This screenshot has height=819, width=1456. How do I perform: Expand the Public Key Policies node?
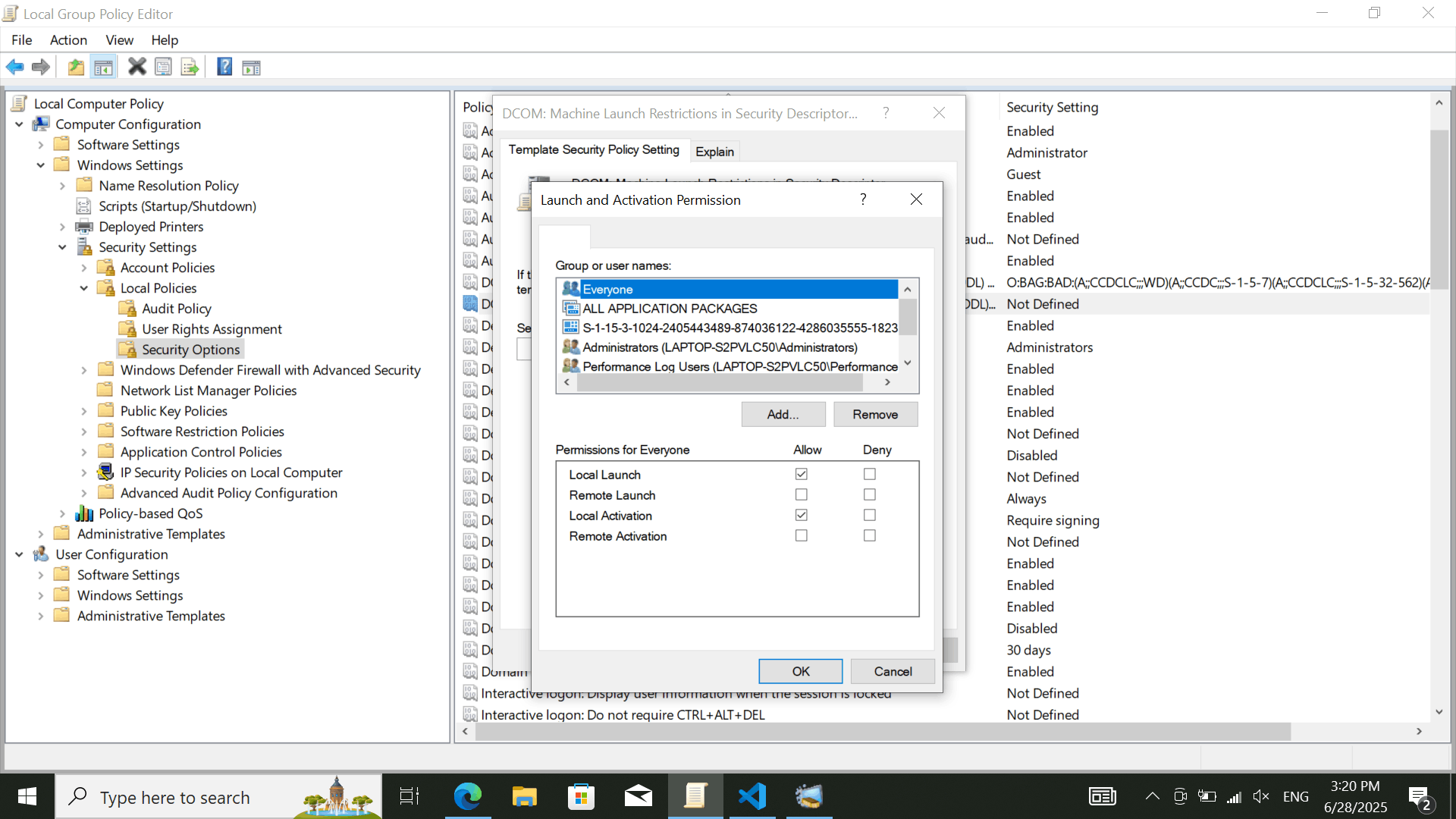84,411
